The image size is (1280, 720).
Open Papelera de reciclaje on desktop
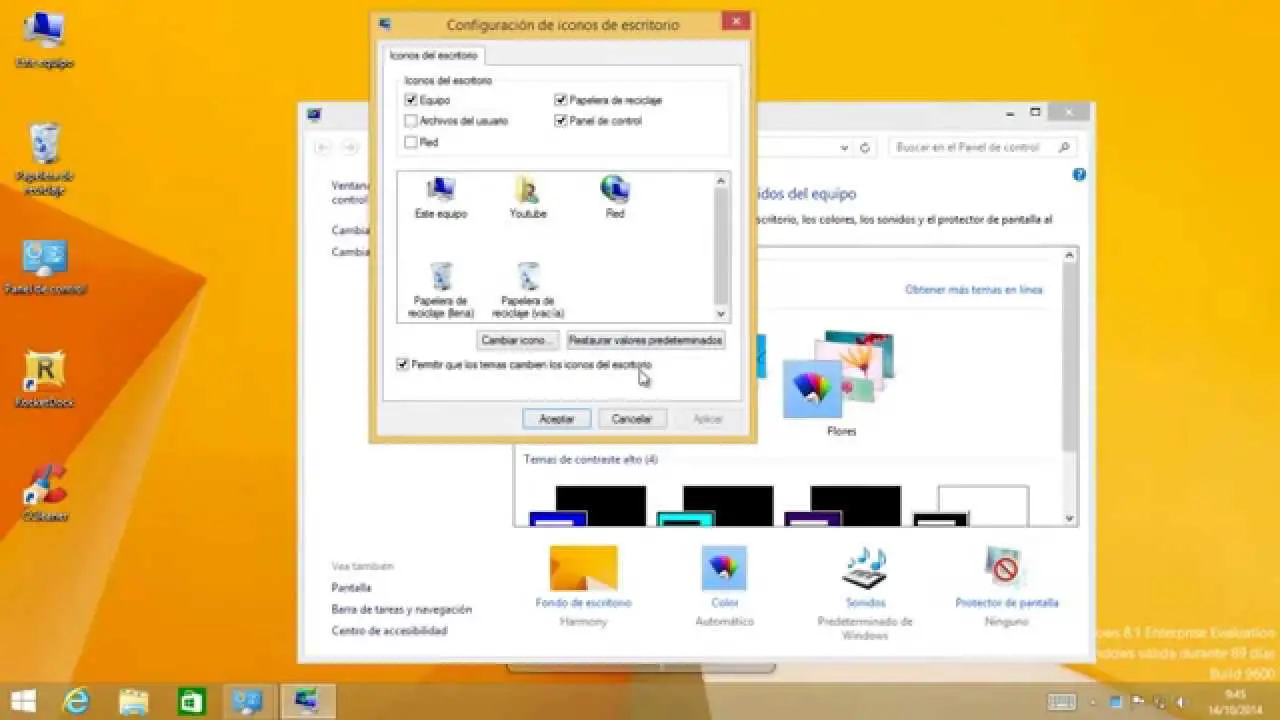[x=45, y=160]
